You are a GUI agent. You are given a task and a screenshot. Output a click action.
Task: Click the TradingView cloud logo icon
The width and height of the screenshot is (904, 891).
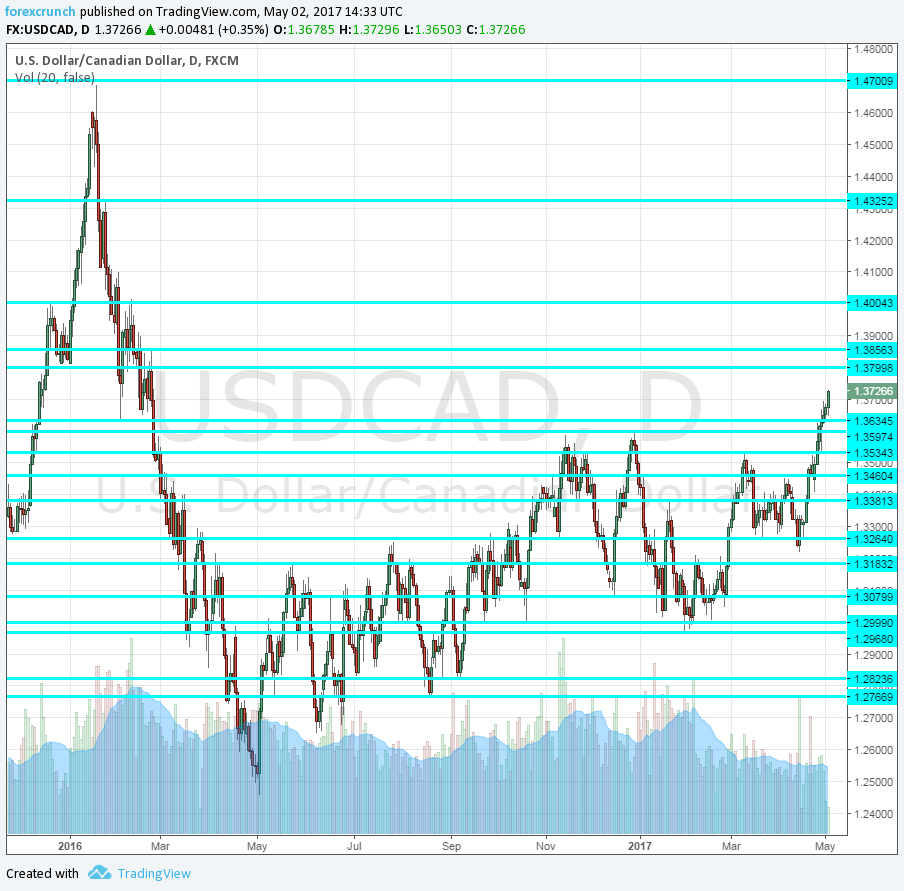[99, 873]
